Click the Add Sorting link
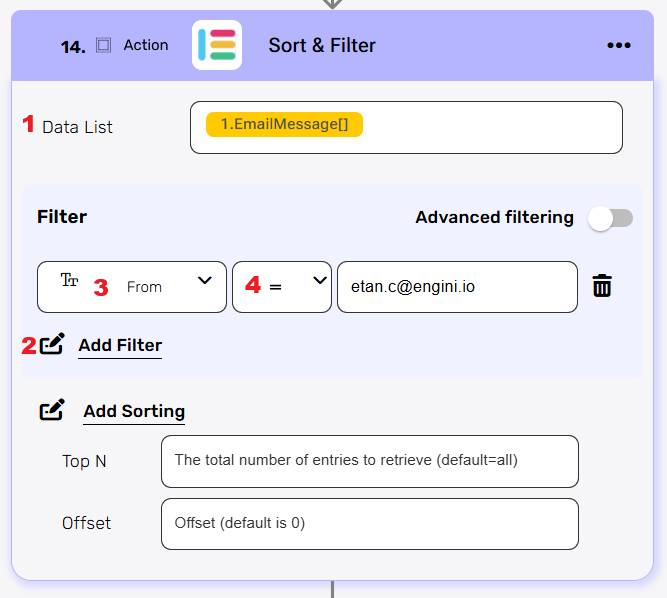This screenshot has width=667, height=598. point(134,411)
